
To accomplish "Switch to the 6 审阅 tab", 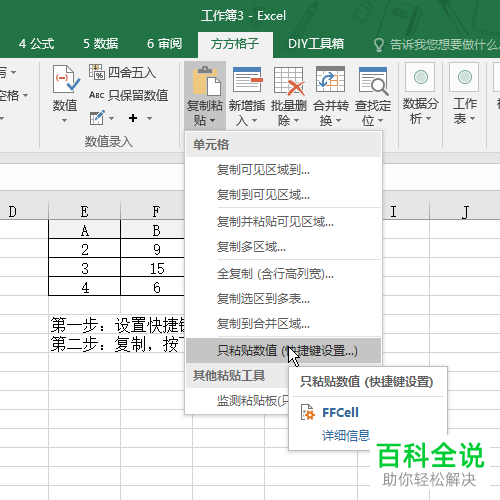I will pyautogui.click(x=165, y=44).
